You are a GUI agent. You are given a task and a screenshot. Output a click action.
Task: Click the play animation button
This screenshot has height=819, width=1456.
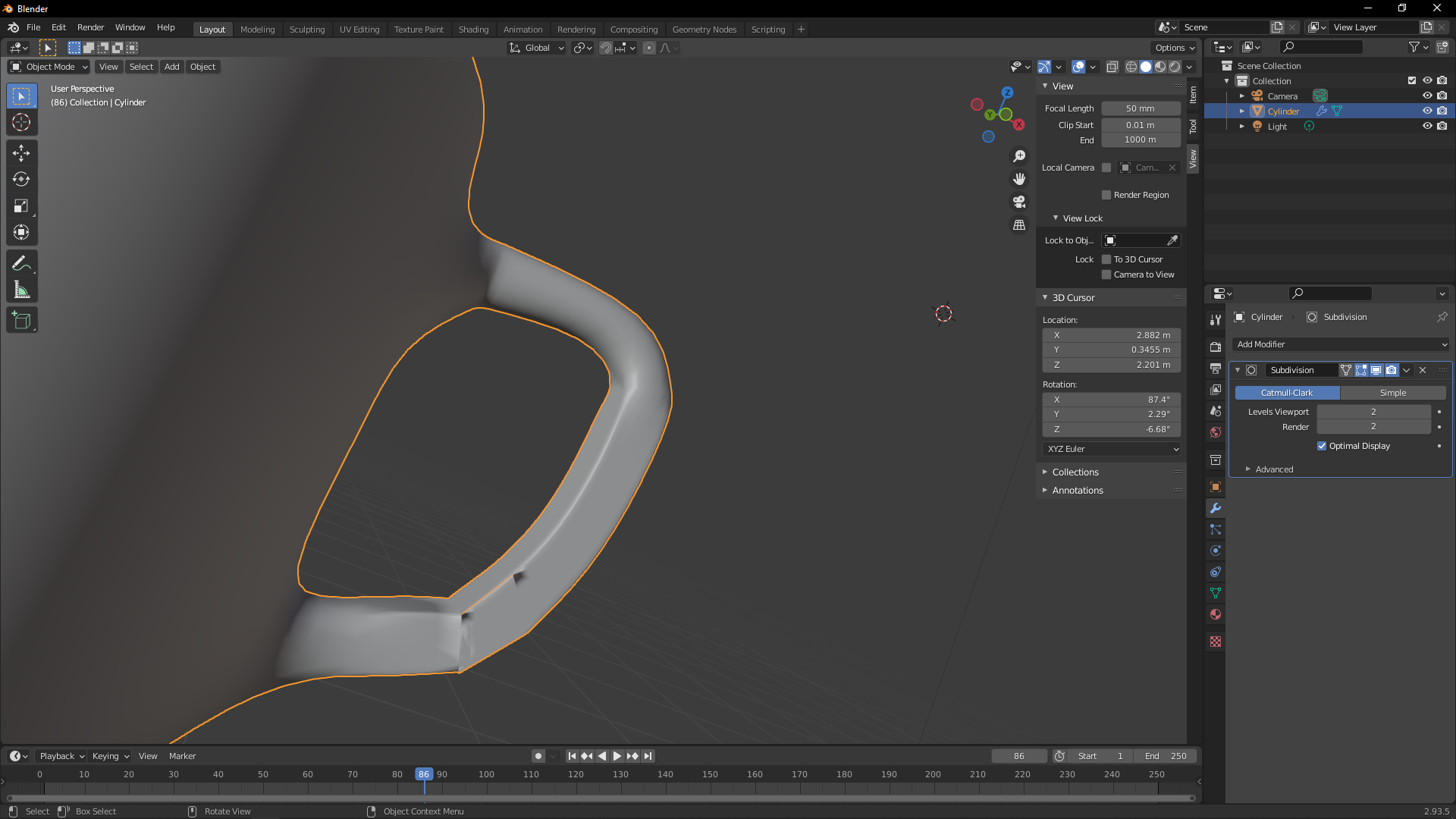[x=617, y=756]
